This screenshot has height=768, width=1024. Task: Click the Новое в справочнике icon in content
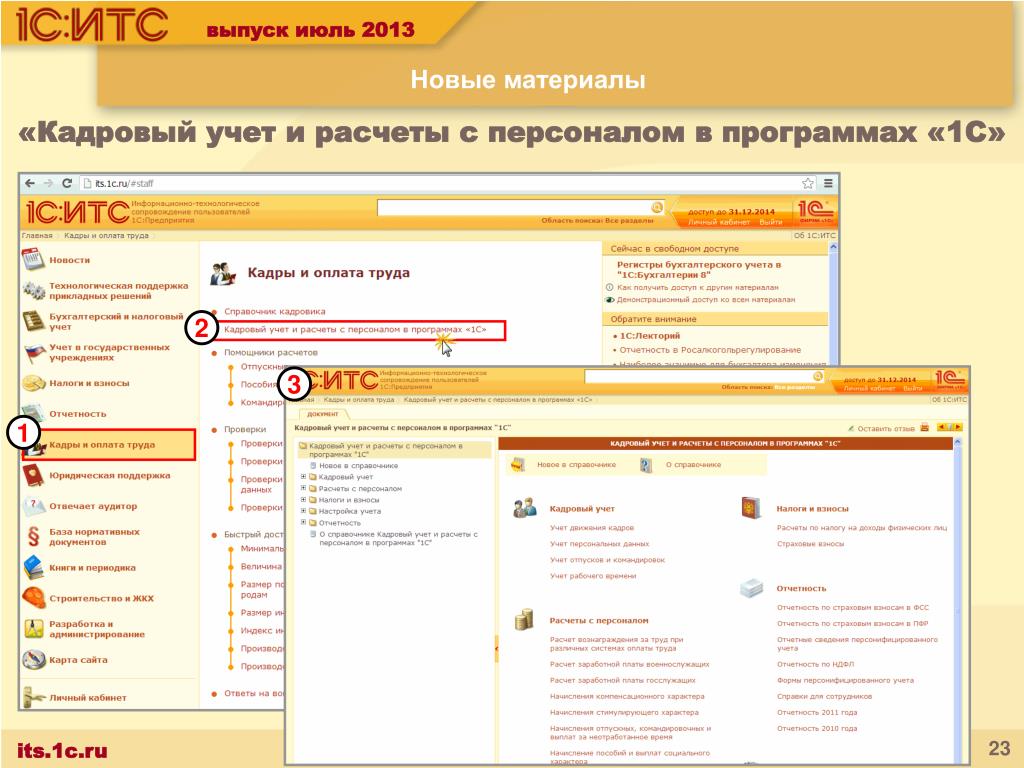click(x=518, y=465)
